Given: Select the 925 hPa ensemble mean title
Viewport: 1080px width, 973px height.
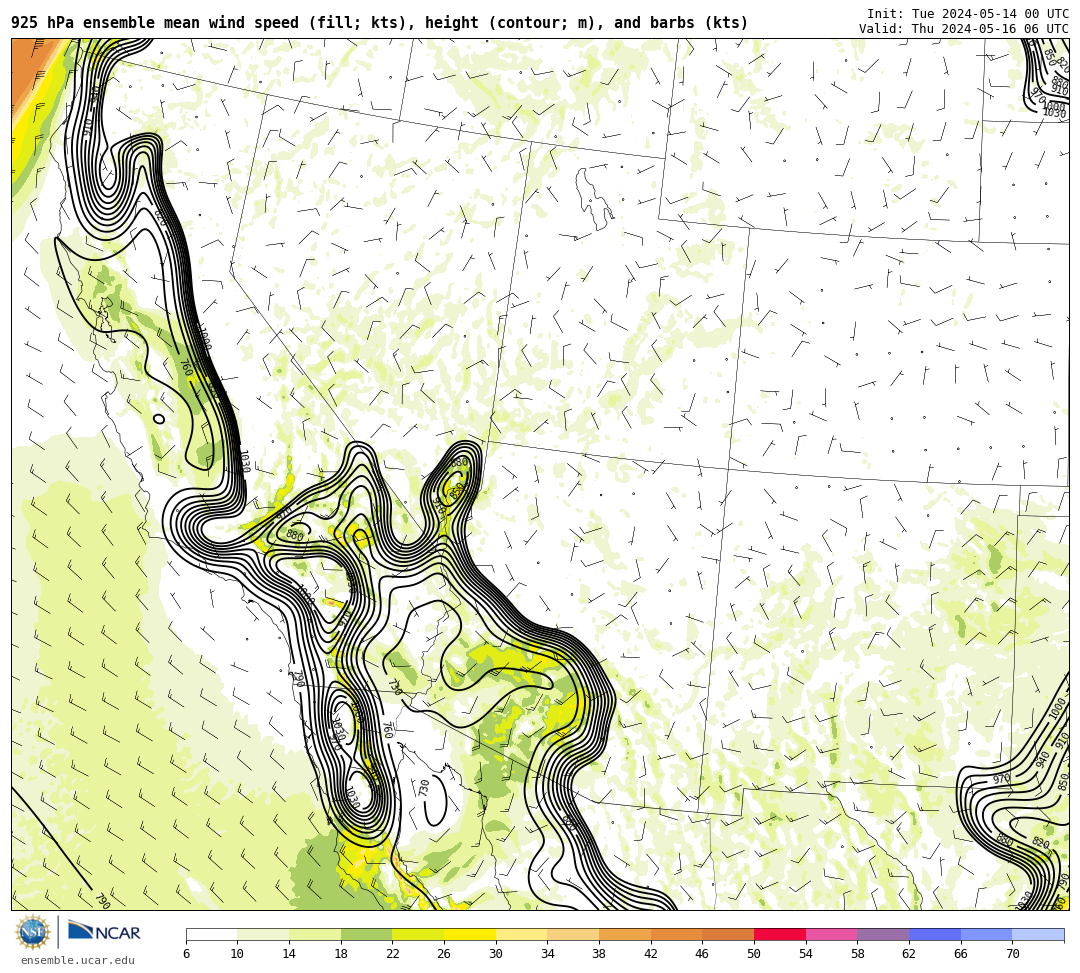Looking at the screenshot, I should pos(380,23).
